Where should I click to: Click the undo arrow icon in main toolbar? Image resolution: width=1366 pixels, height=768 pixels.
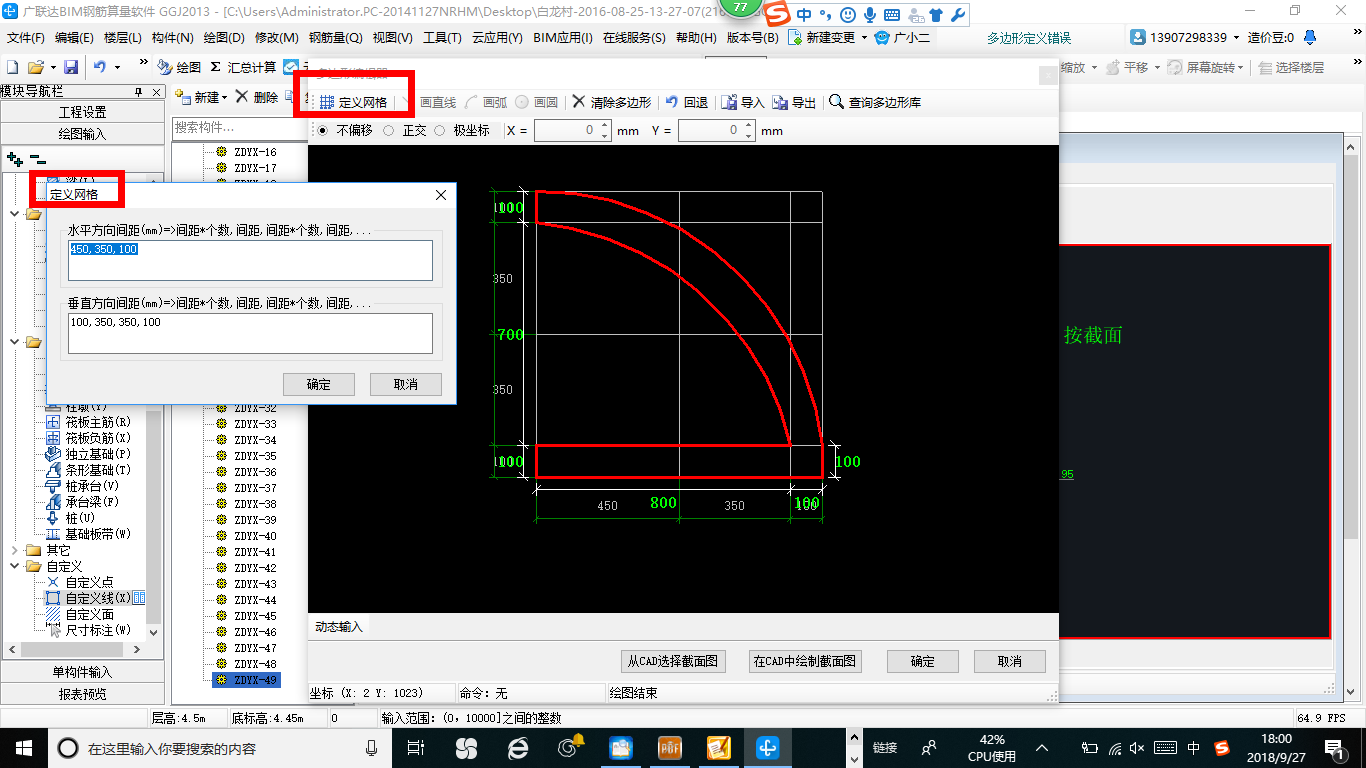[100, 67]
